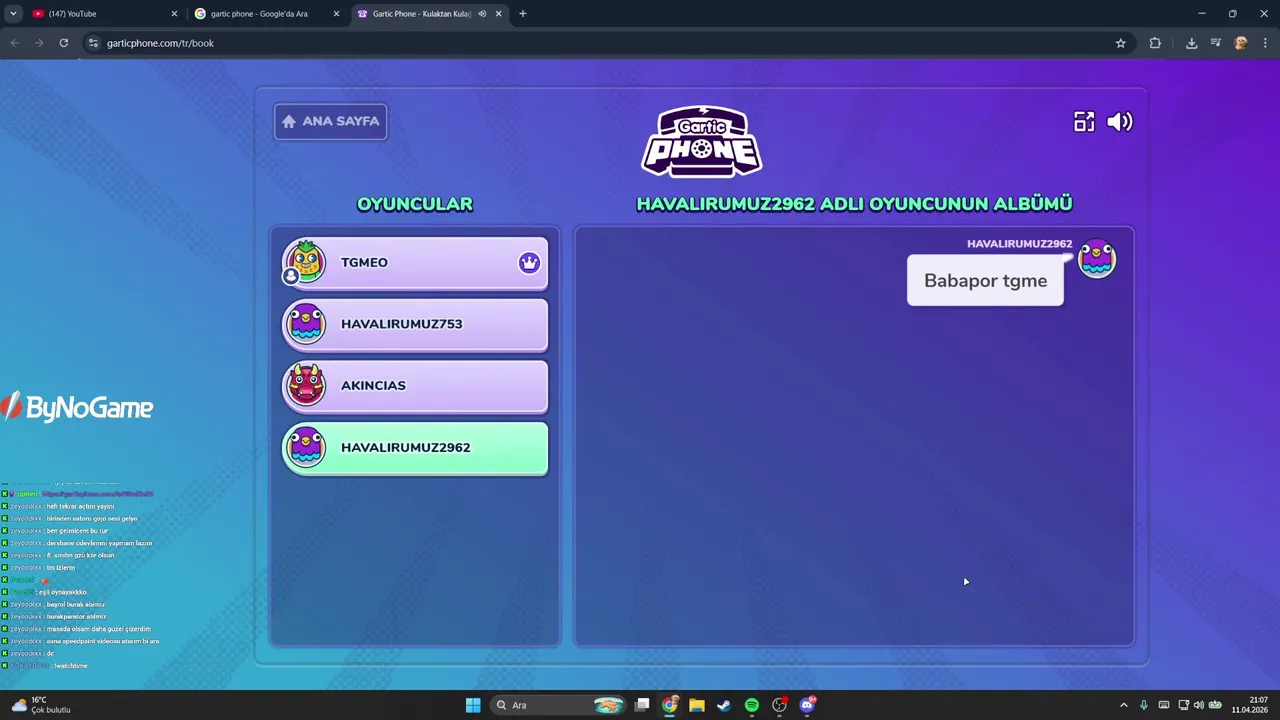This screenshot has width=1280, height=720.
Task: View site information icon in address bar
Action: point(93,43)
